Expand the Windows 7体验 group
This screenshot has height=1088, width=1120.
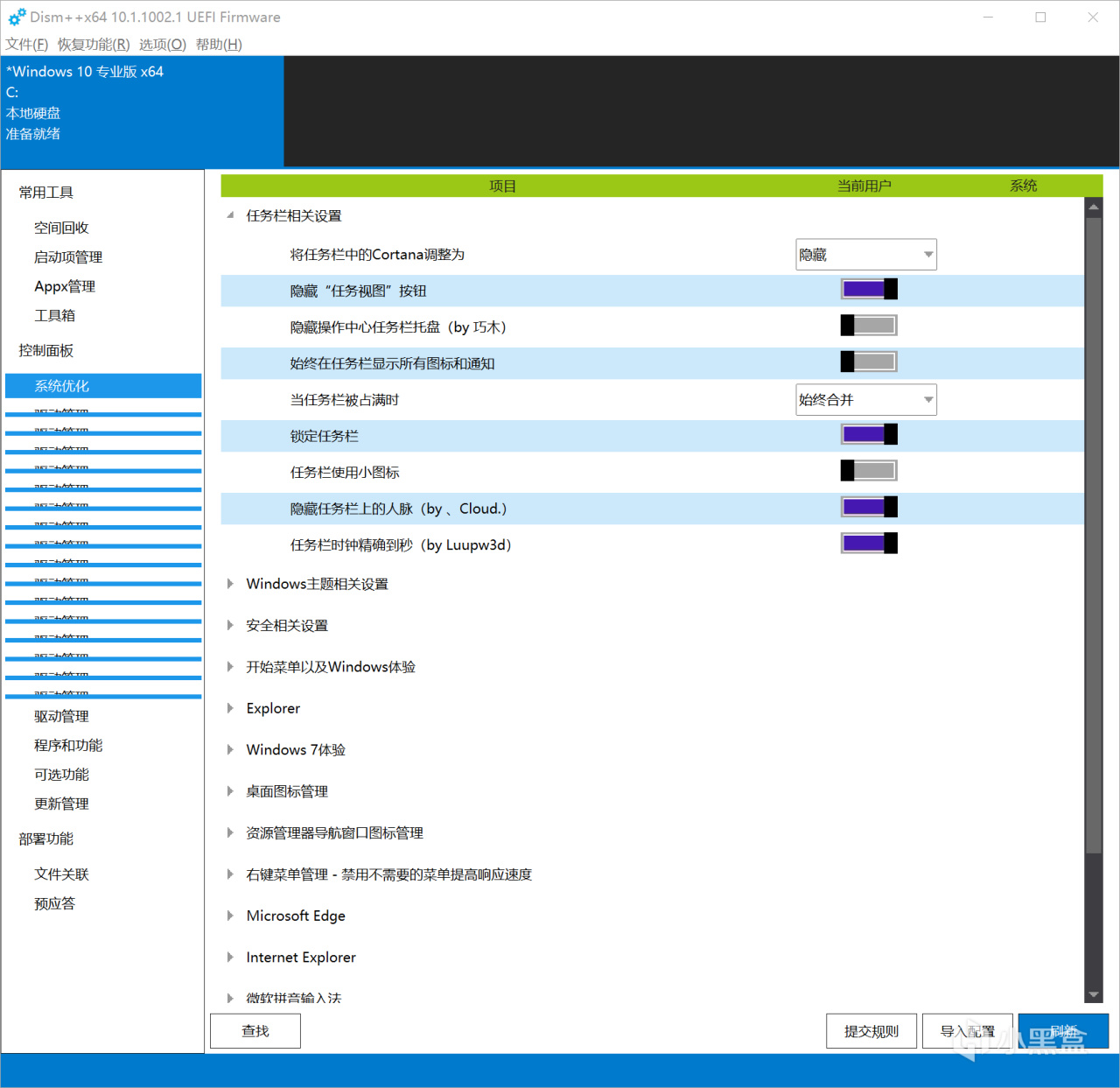[230, 749]
